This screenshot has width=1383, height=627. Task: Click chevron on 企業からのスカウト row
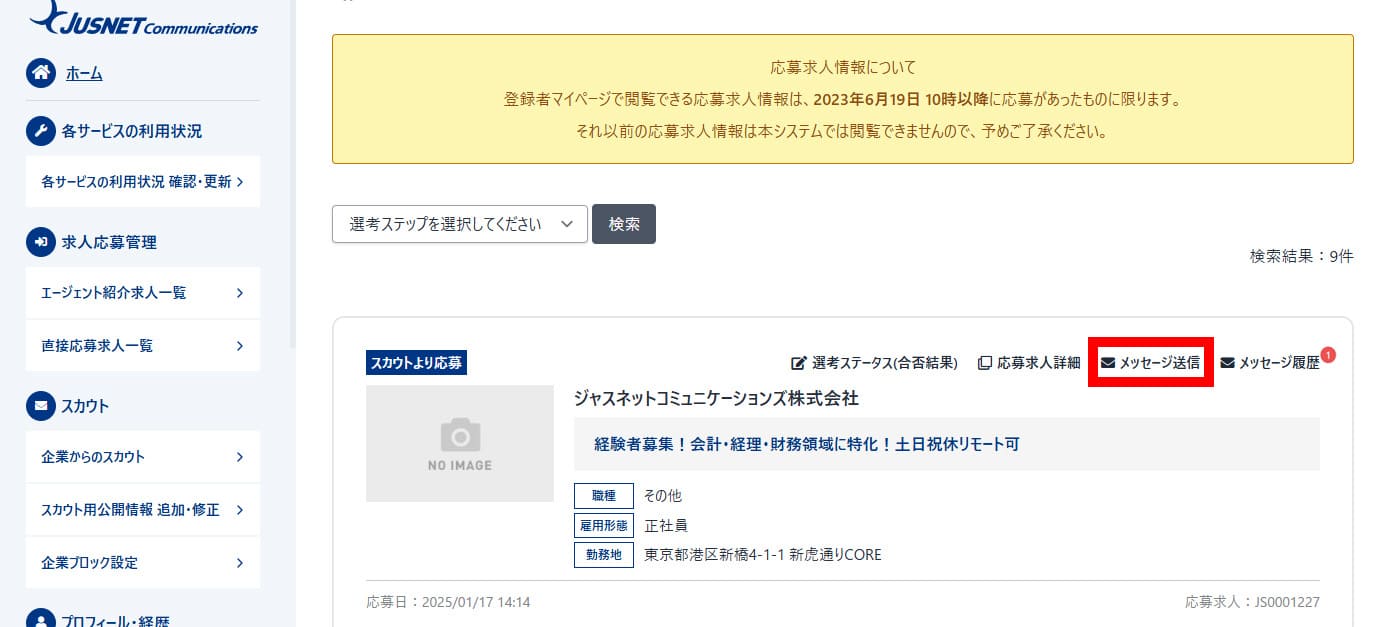240,457
